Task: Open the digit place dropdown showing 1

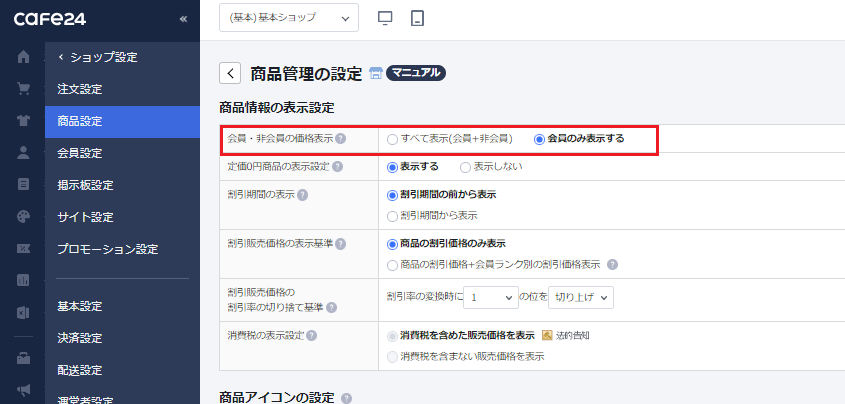Action: point(491,297)
